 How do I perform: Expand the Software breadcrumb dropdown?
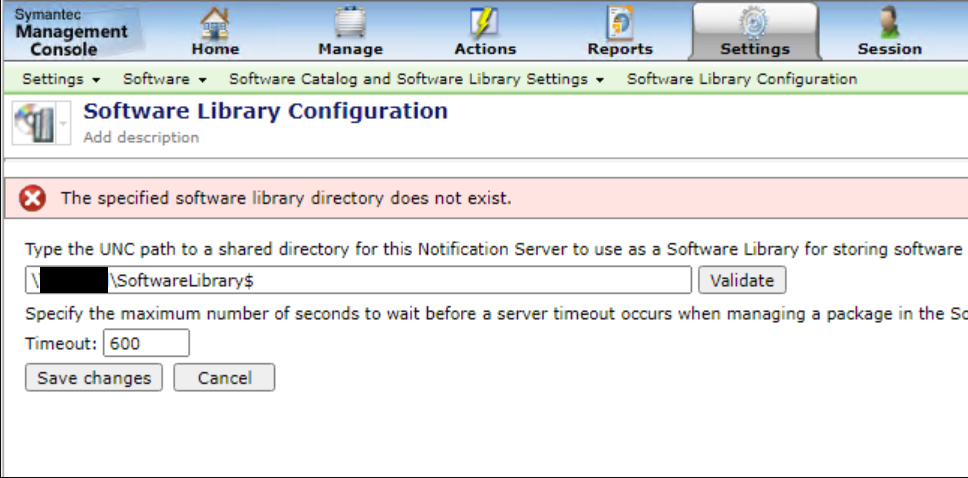165,78
